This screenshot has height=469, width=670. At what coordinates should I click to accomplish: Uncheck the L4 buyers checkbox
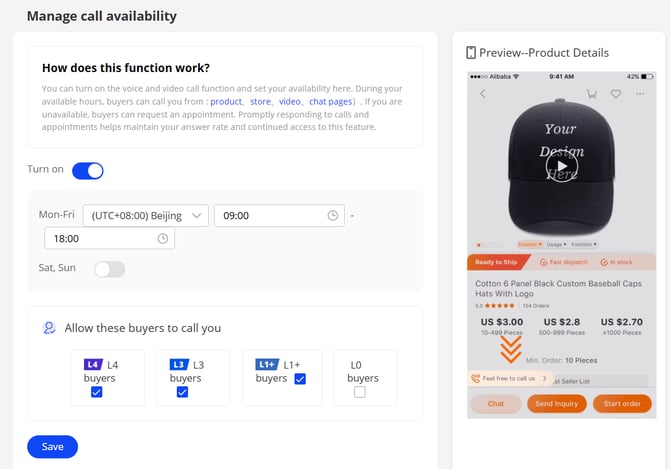[97, 392]
